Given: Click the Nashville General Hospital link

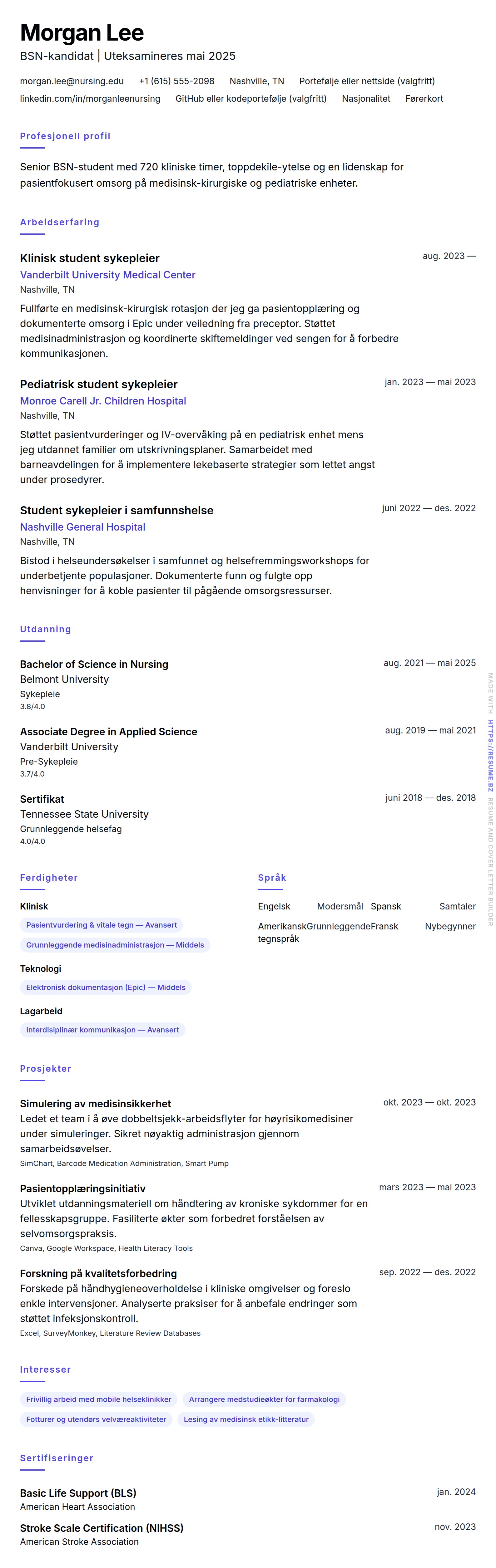Looking at the screenshot, I should click(x=82, y=527).
